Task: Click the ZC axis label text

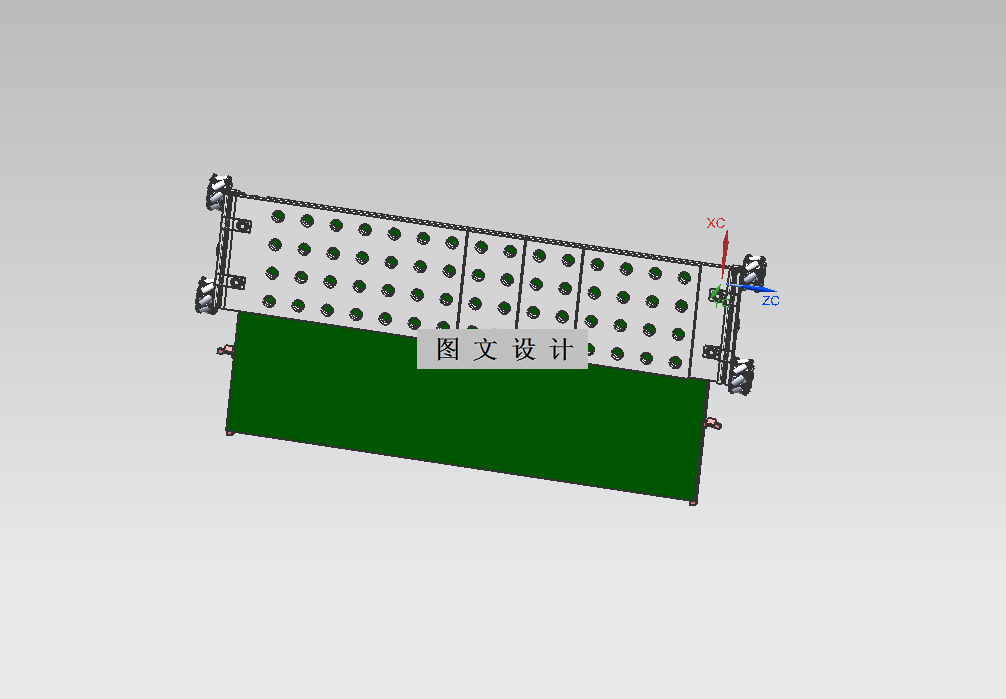Action: pyautogui.click(x=771, y=301)
